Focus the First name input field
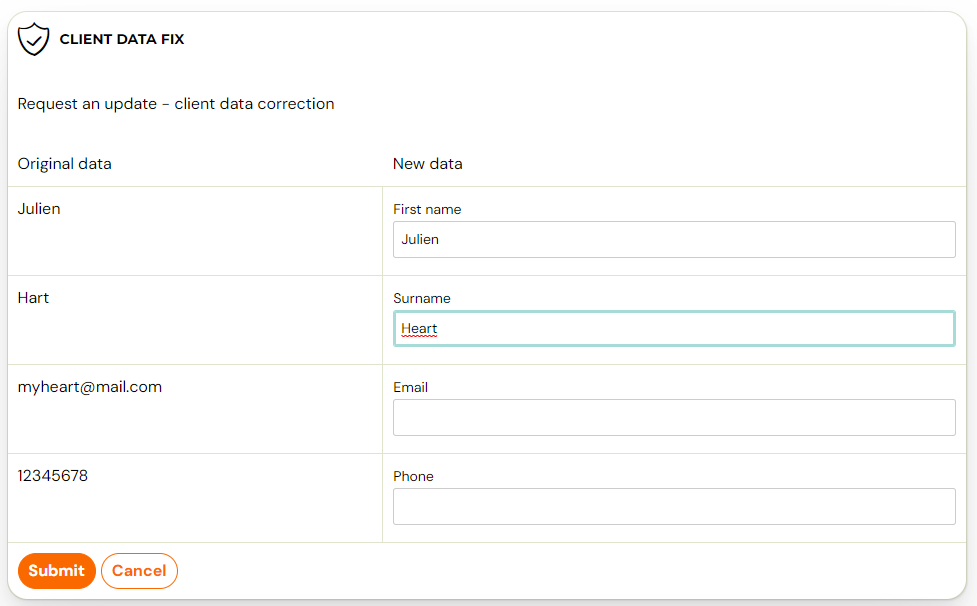Screen dimensions: 977x606 tap(674, 239)
